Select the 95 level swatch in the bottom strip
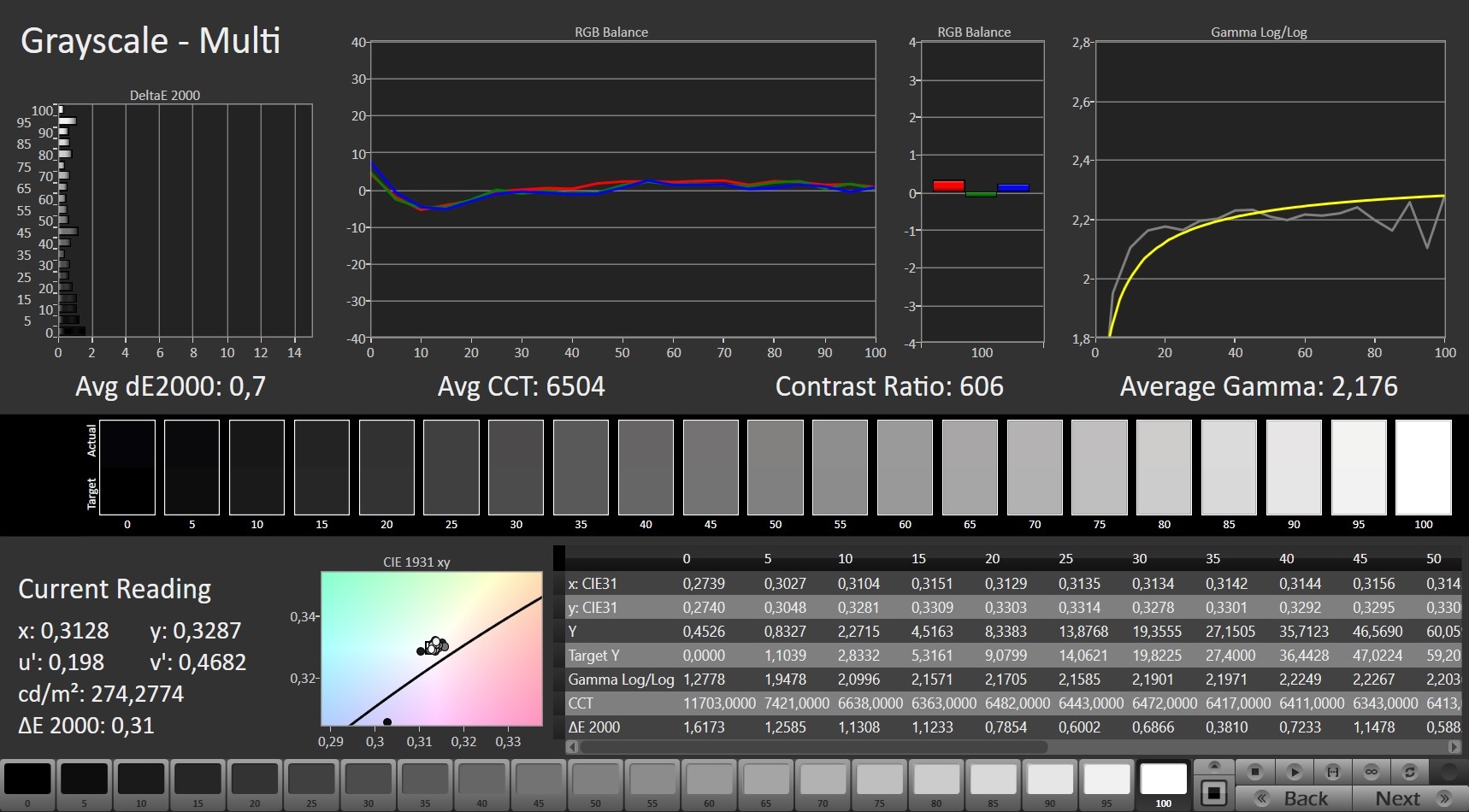This screenshot has width=1469, height=812. coord(1106,784)
